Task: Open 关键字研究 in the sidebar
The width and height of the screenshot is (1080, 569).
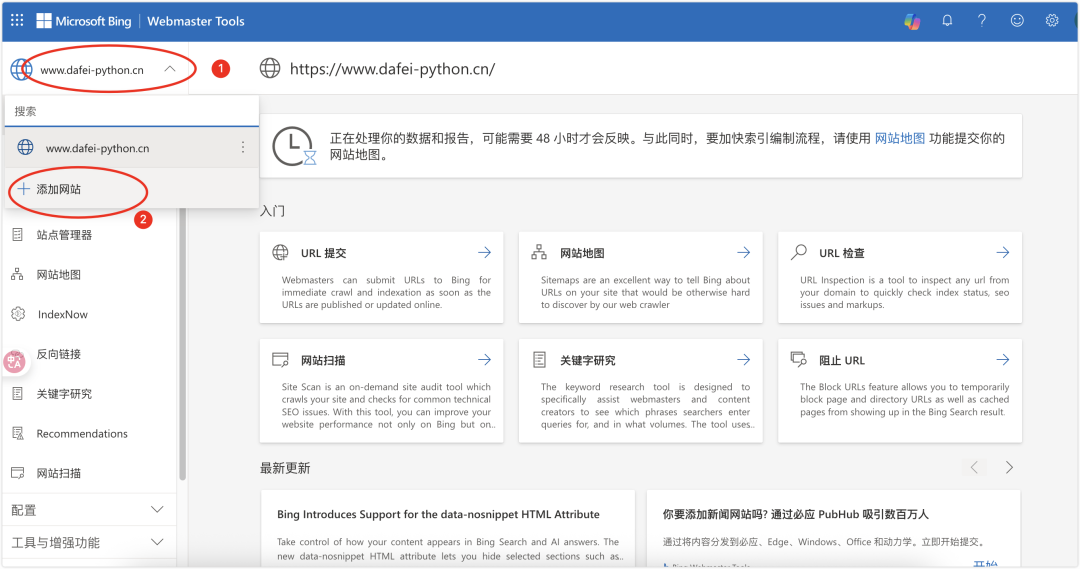Action: [x=64, y=394]
